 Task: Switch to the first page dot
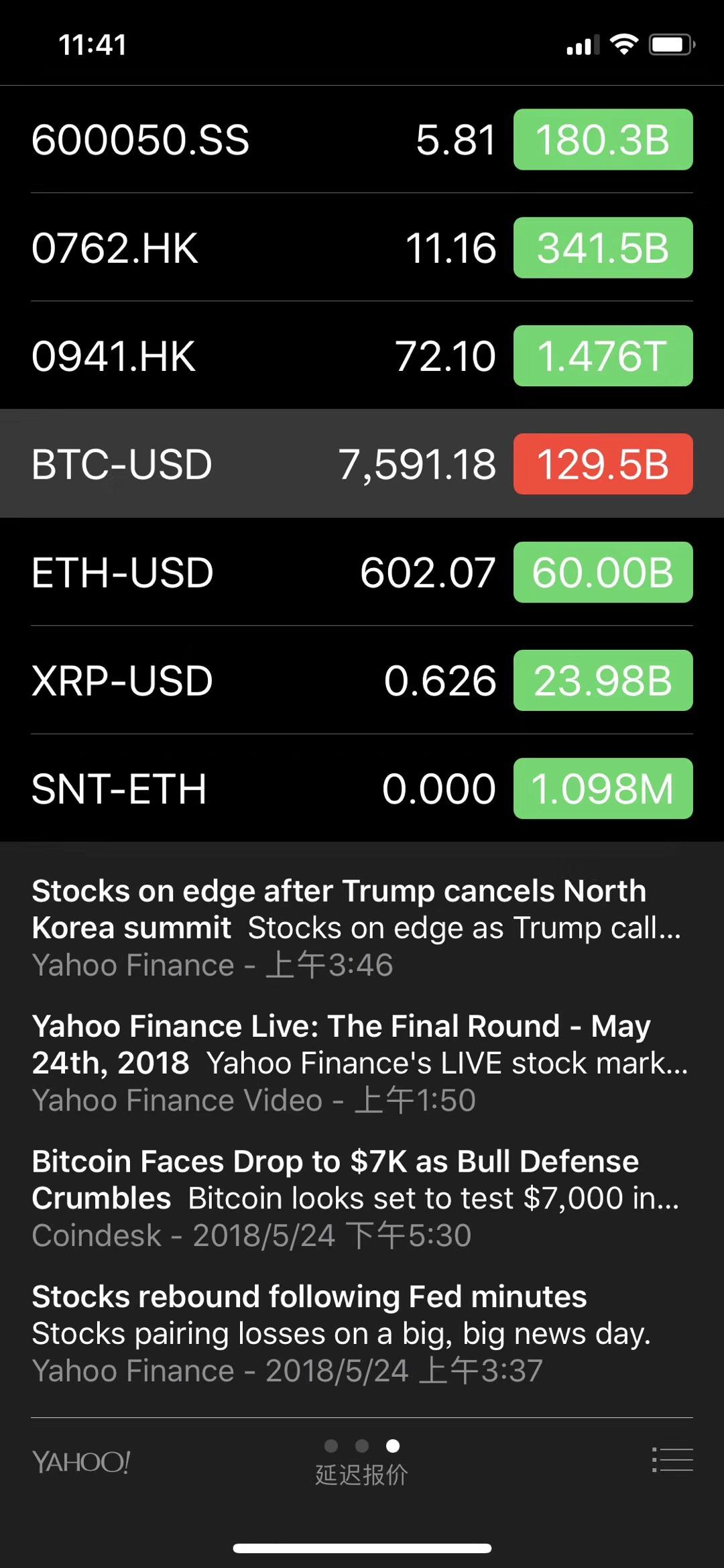pyautogui.click(x=331, y=1445)
